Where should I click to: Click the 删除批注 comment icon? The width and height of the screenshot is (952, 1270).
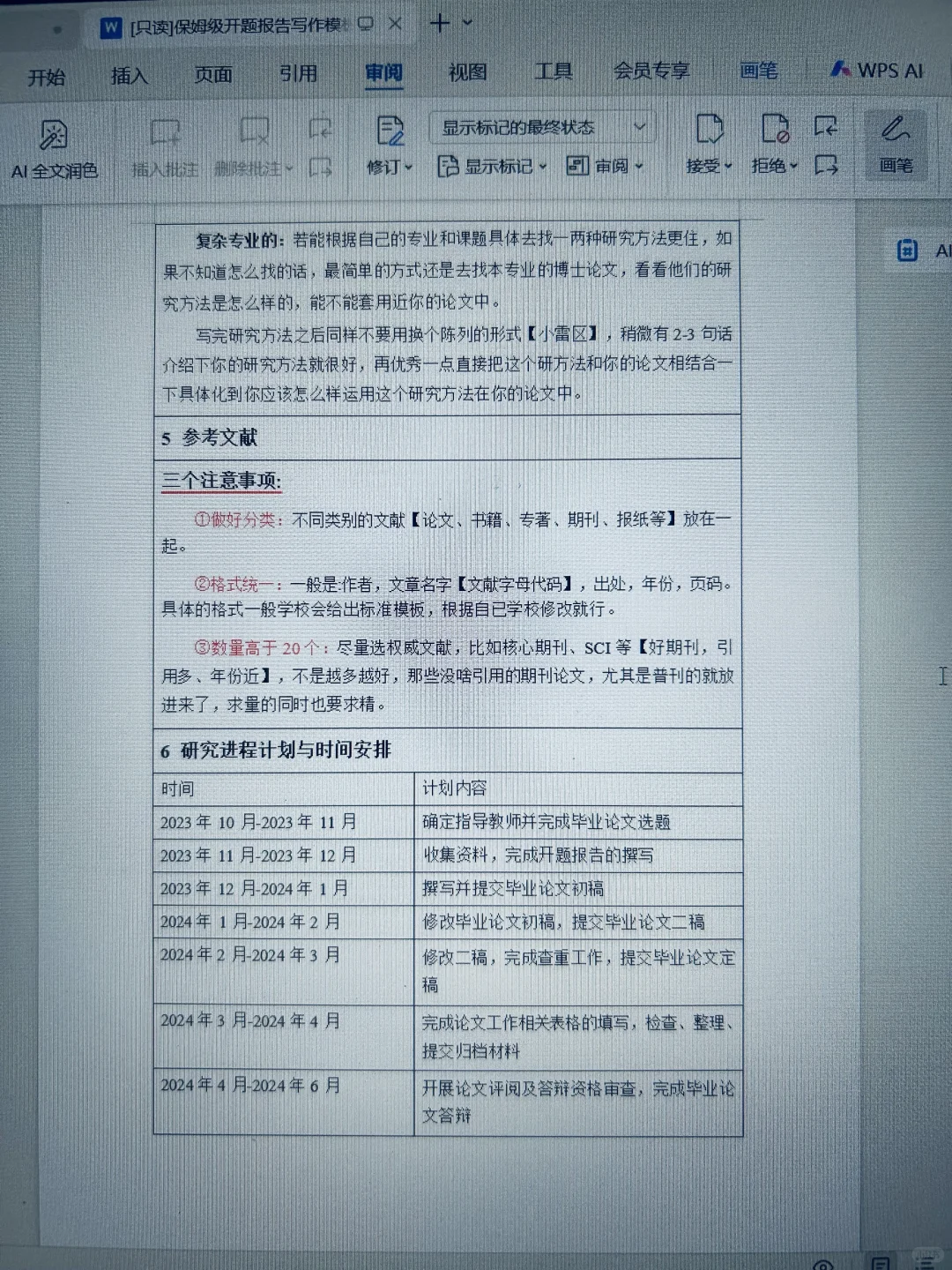pyautogui.click(x=255, y=132)
